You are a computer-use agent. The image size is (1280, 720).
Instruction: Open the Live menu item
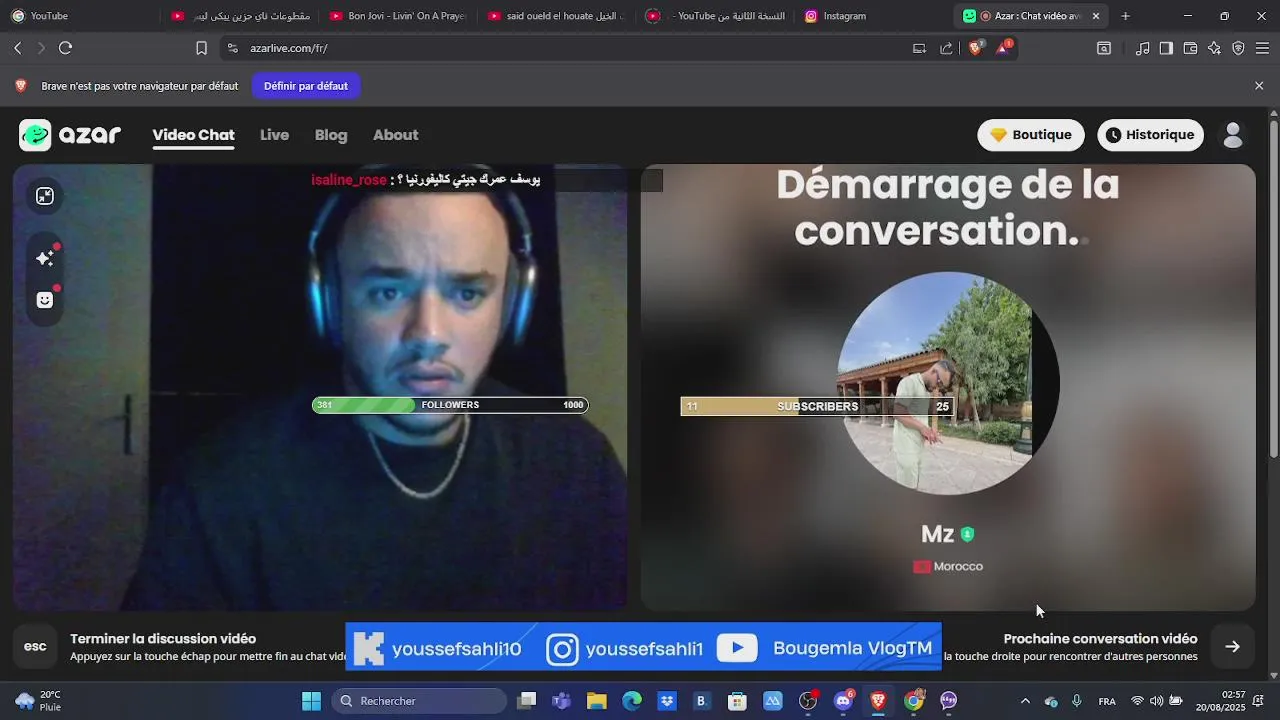coord(274,135)
